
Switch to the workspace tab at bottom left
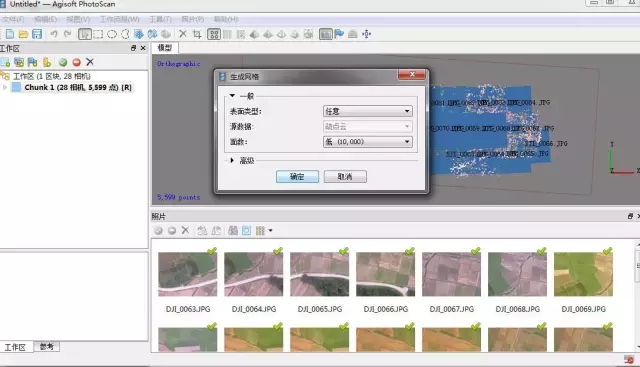tap(15, 347)
